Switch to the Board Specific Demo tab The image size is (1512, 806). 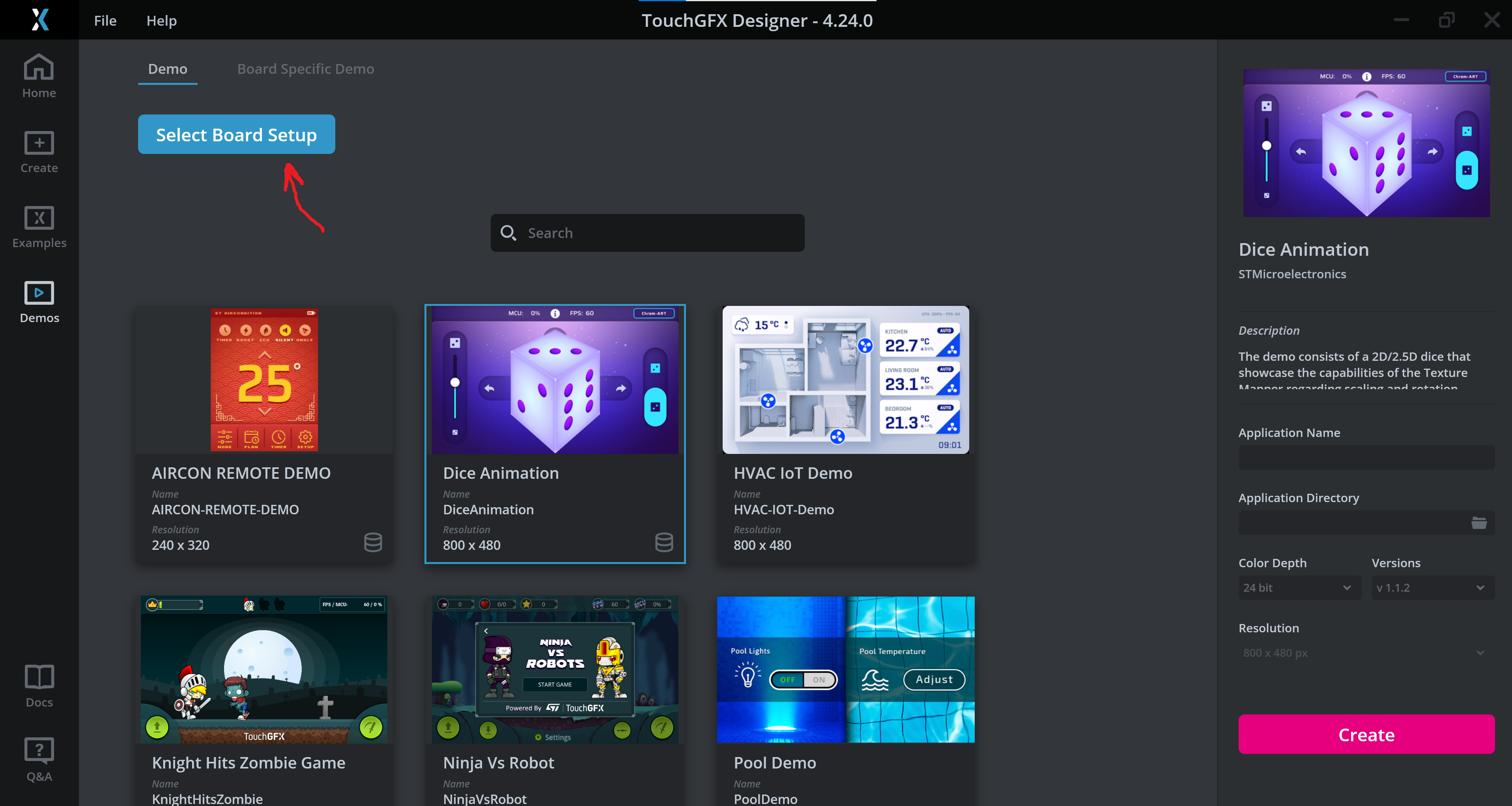[305, 69]
